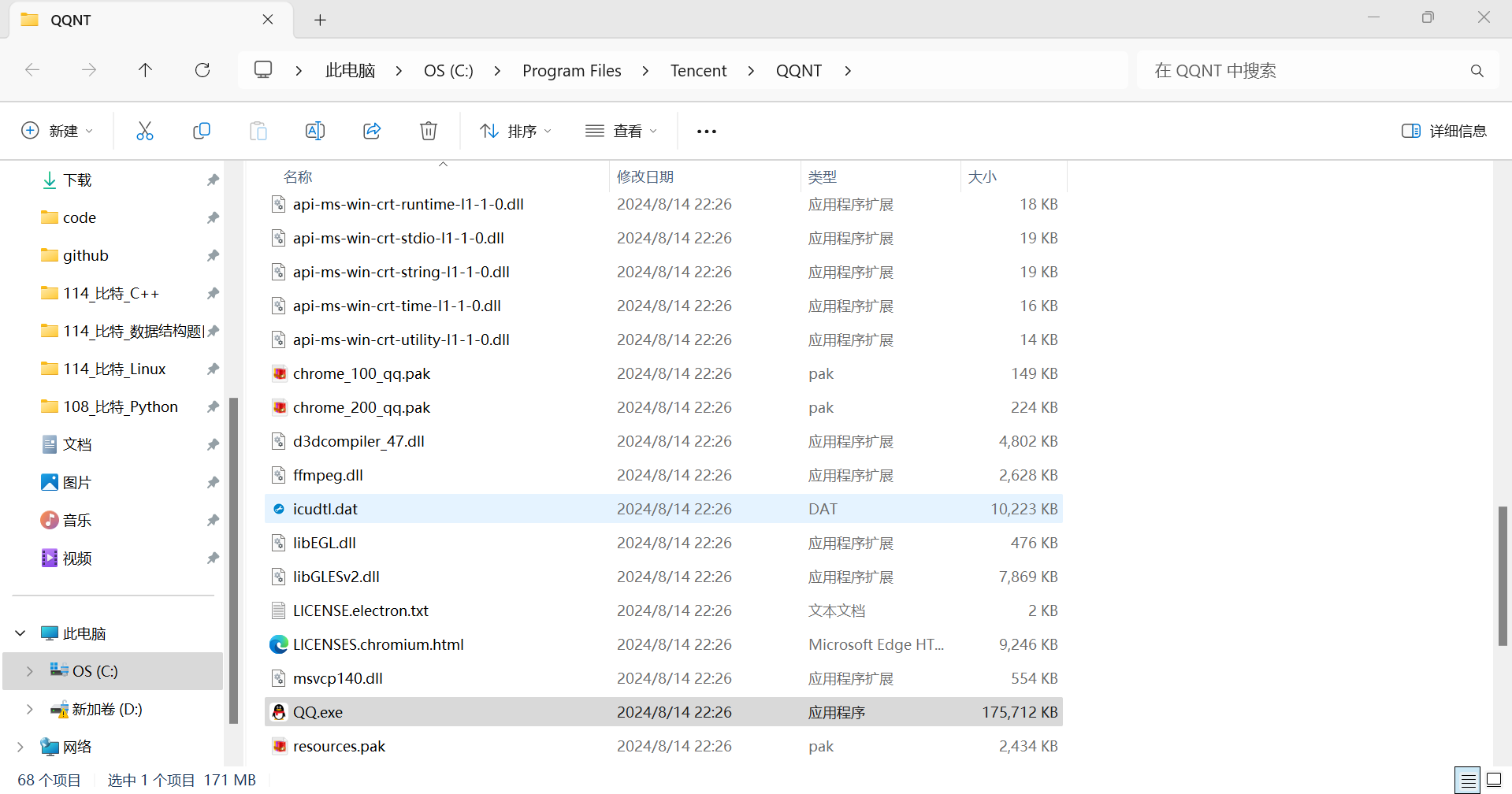Click the resources.pak file icon
Screen dimensions: 1512x794
[279, 746]
